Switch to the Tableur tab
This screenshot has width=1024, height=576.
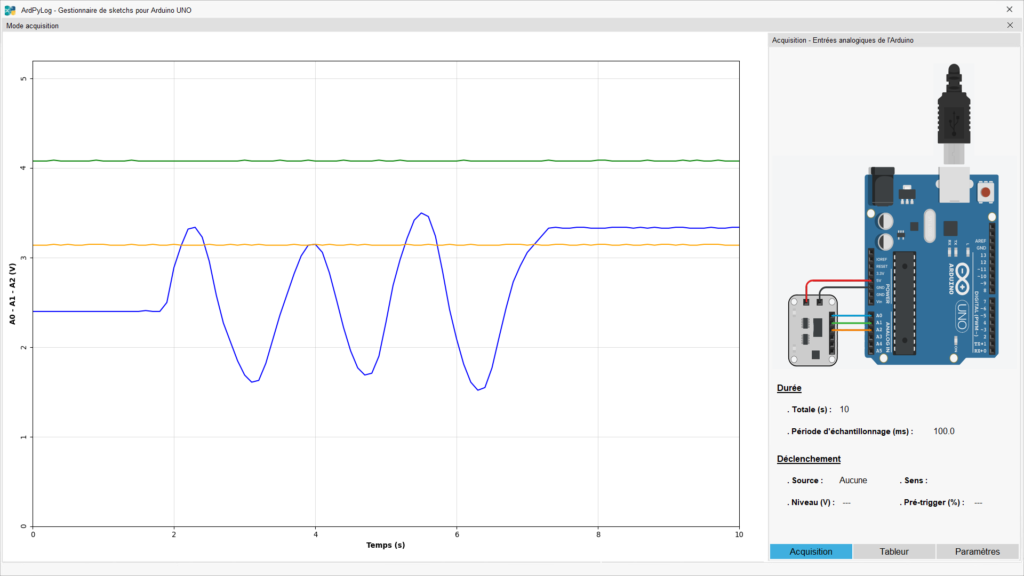tap(894, 551)
